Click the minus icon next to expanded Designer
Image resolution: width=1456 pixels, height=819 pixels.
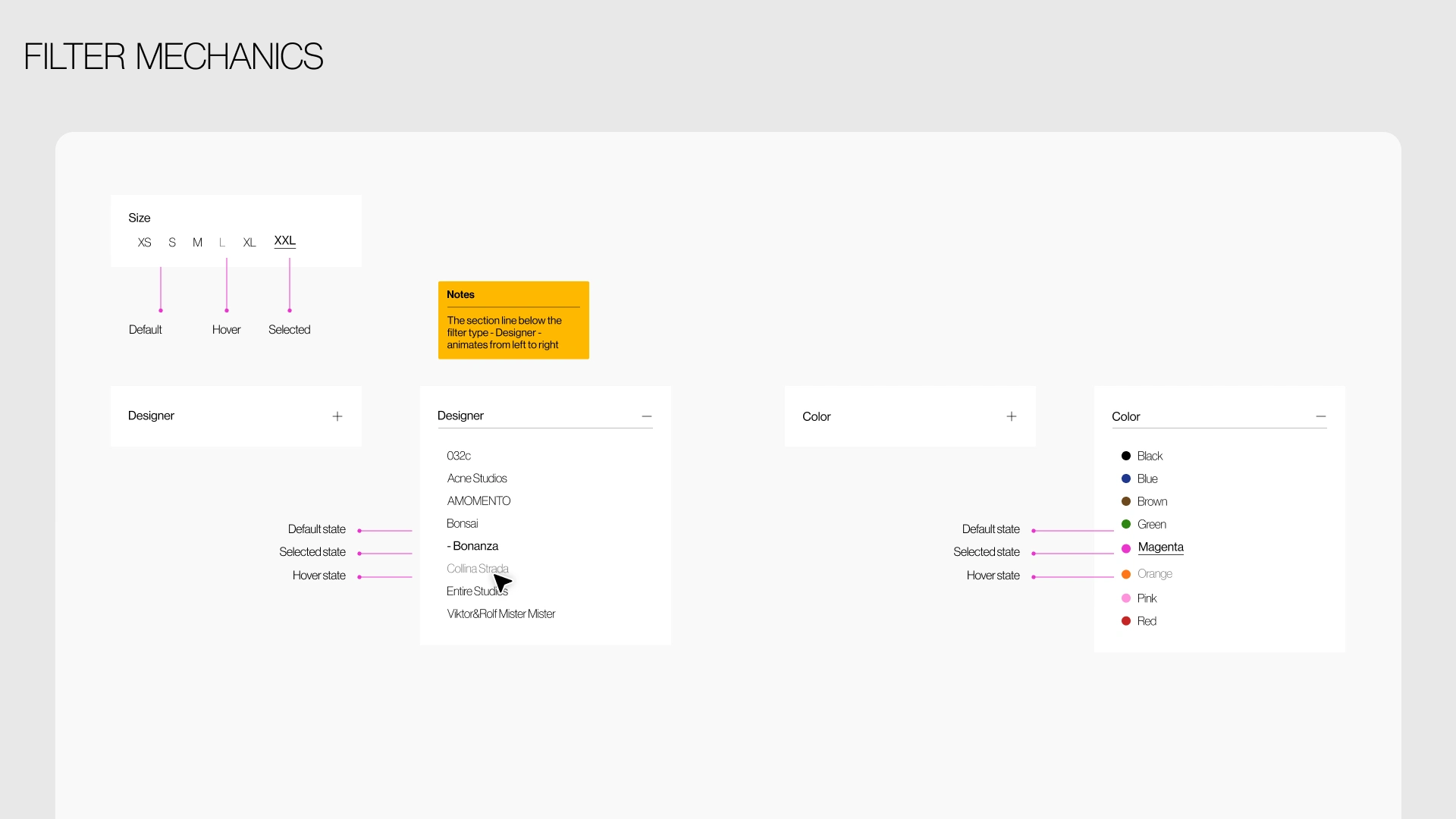(647, 415)
